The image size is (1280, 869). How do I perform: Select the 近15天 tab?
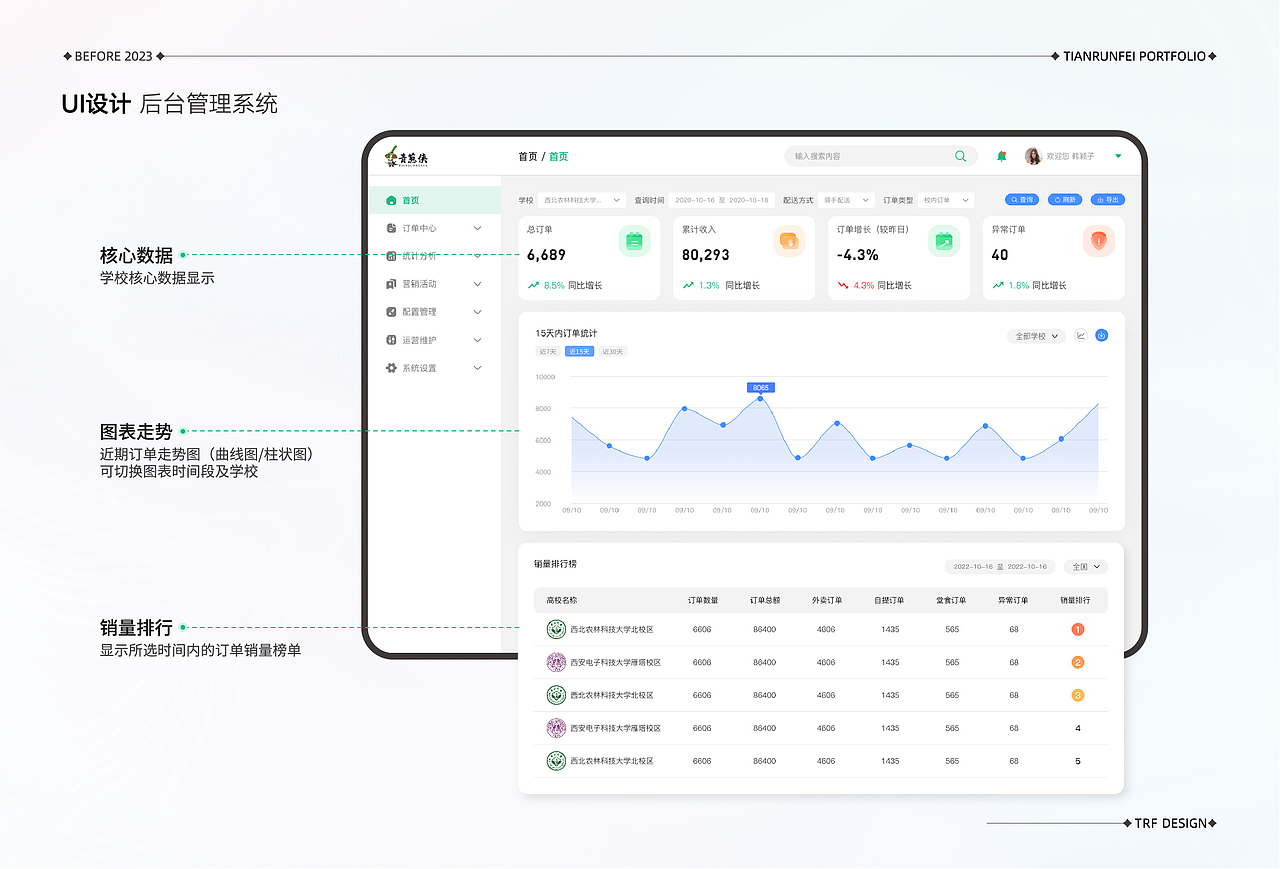pos(579,352)
